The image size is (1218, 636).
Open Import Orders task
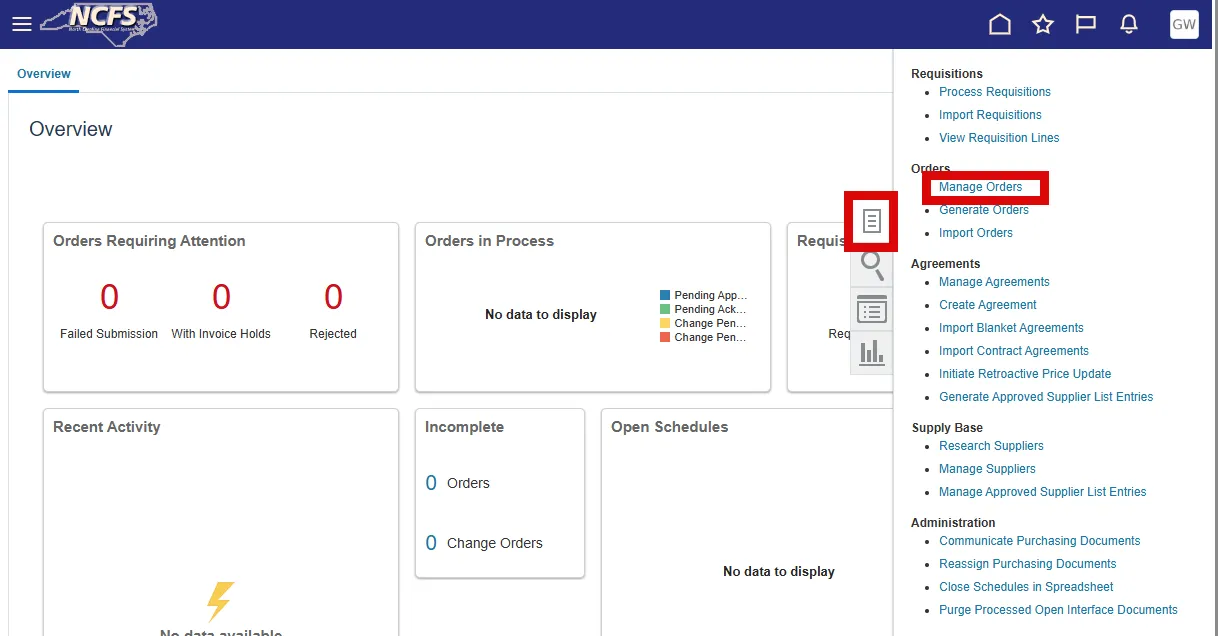pos(976,233)
